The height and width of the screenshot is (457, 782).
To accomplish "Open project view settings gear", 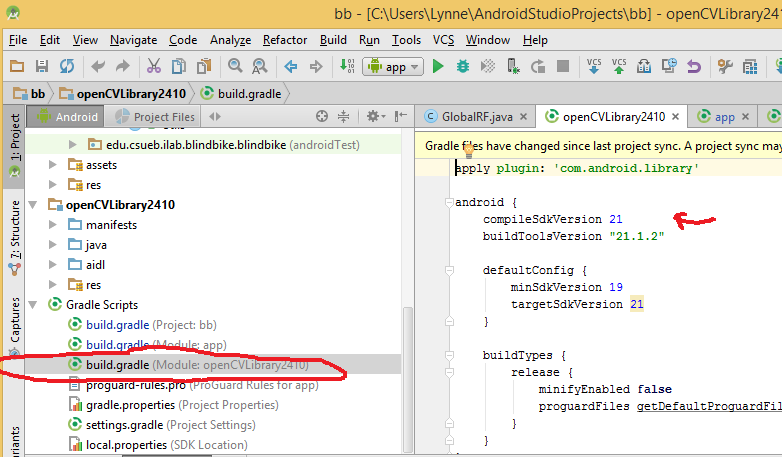I will 372,116.
